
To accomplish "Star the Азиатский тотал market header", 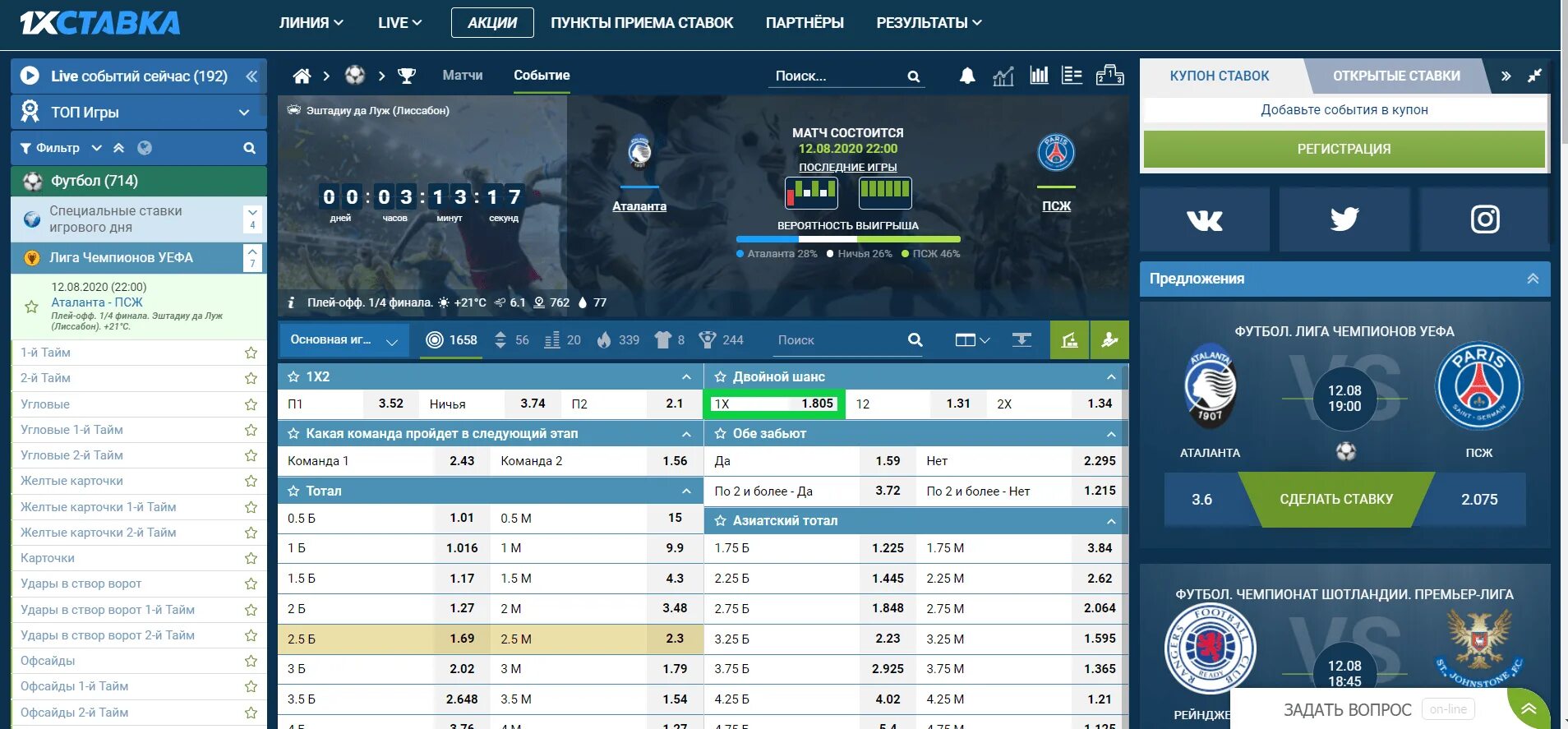I will coord(721,520).
